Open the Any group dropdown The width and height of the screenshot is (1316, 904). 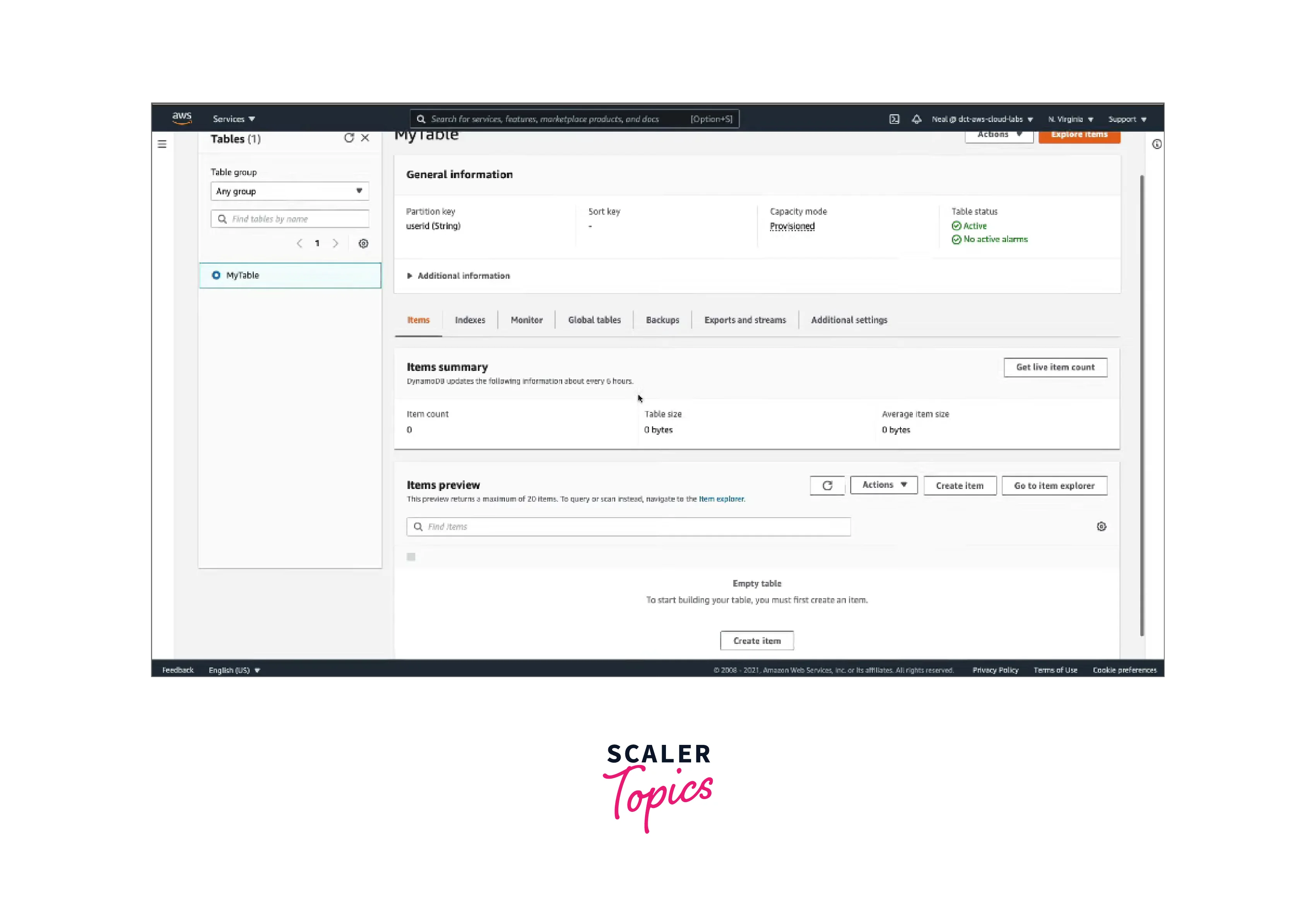tap(289, 192)
